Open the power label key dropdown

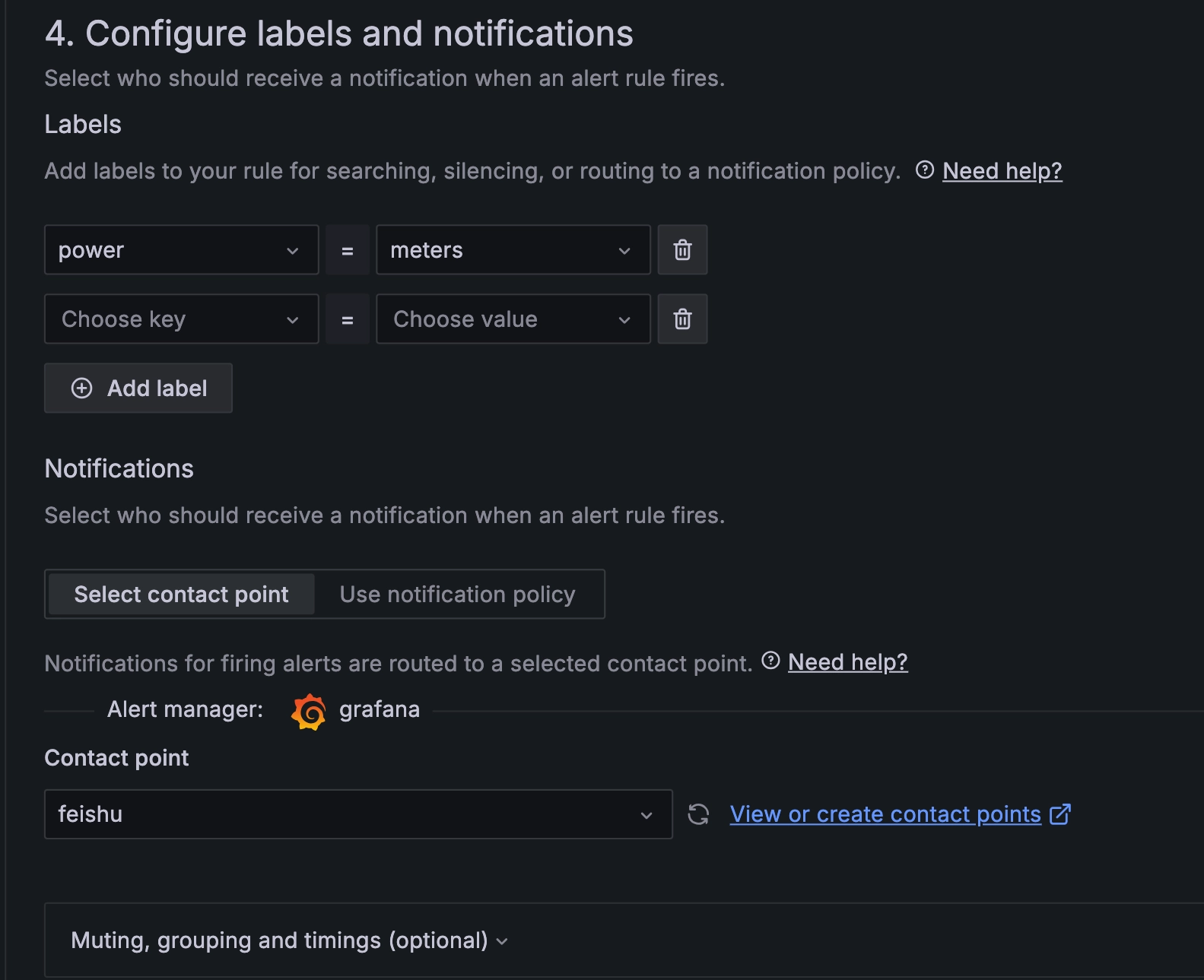tap(181, 250)
